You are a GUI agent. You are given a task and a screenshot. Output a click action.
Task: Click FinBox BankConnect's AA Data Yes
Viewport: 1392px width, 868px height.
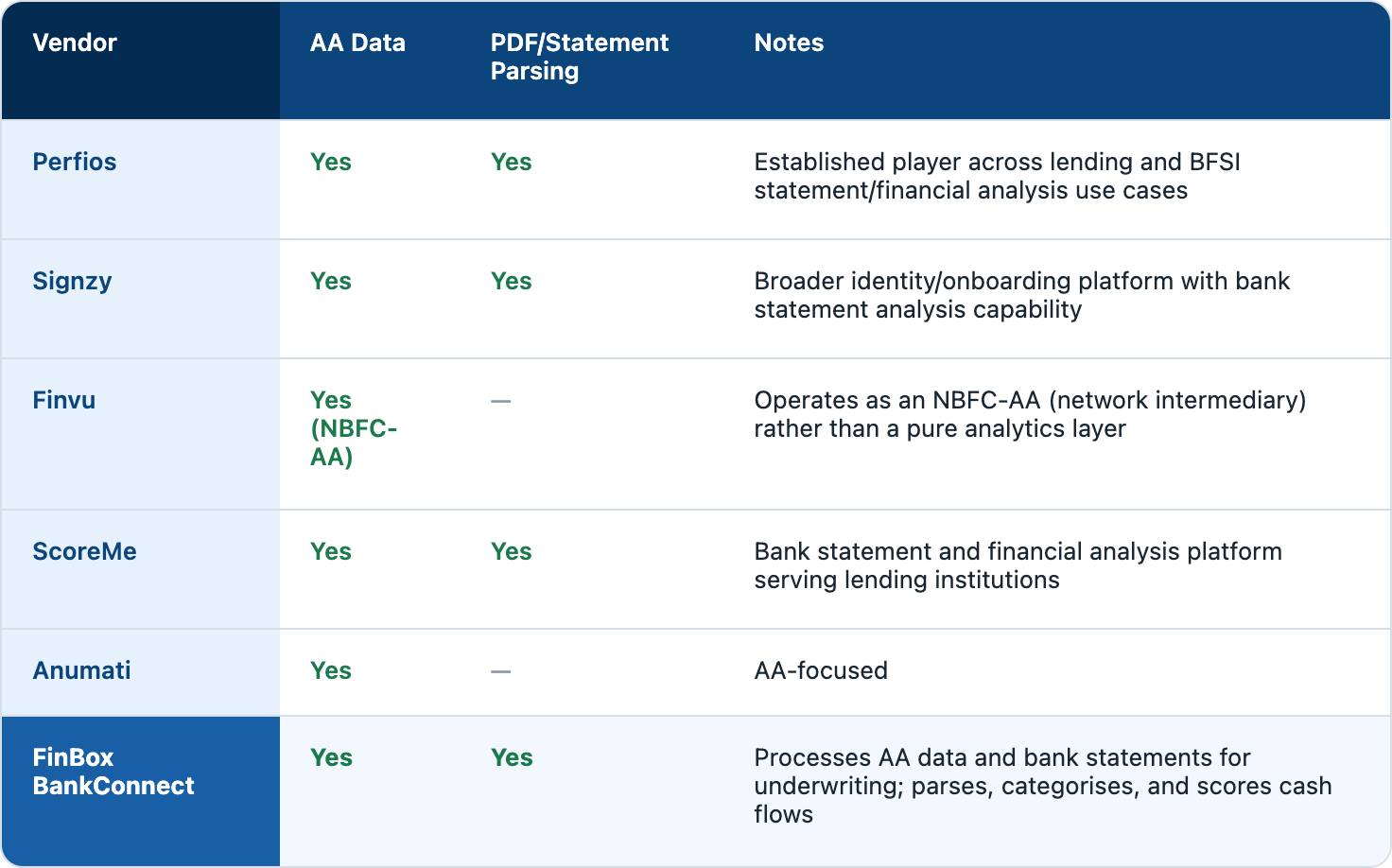[331, 757]
